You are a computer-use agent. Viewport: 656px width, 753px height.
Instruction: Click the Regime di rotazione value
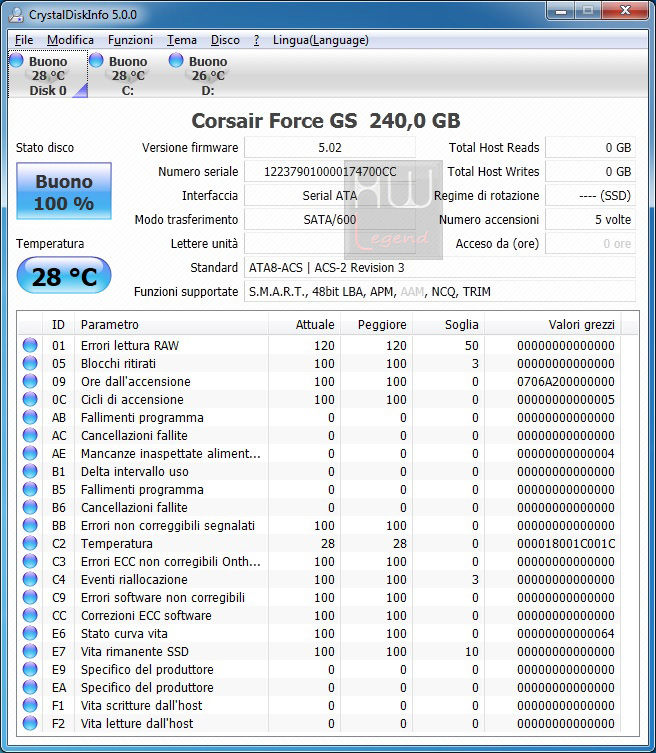tap(591, 195)
